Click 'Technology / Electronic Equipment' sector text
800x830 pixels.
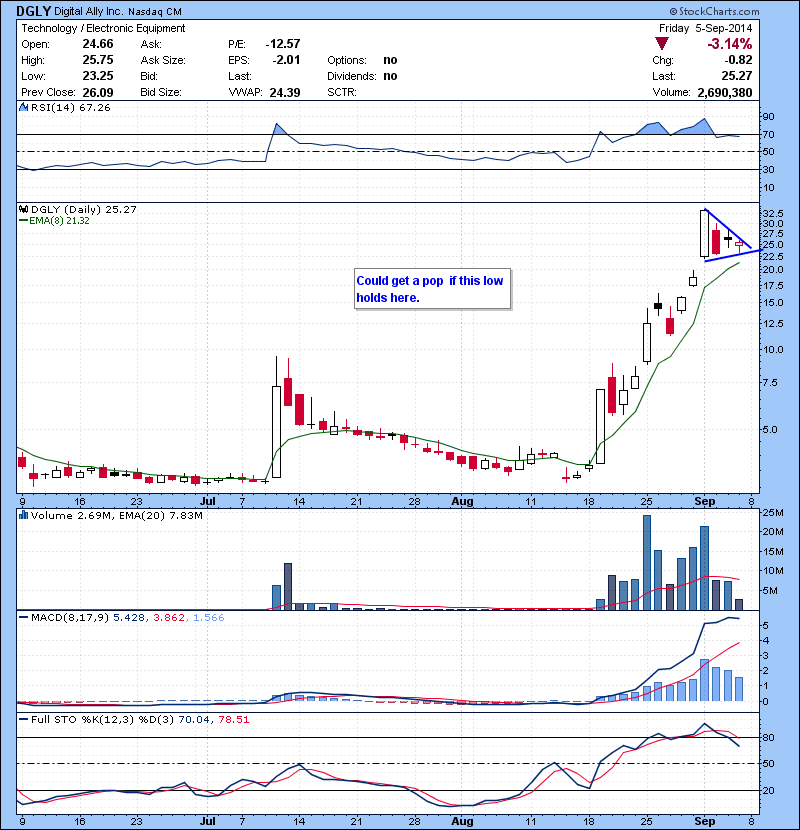coord(103,28)
